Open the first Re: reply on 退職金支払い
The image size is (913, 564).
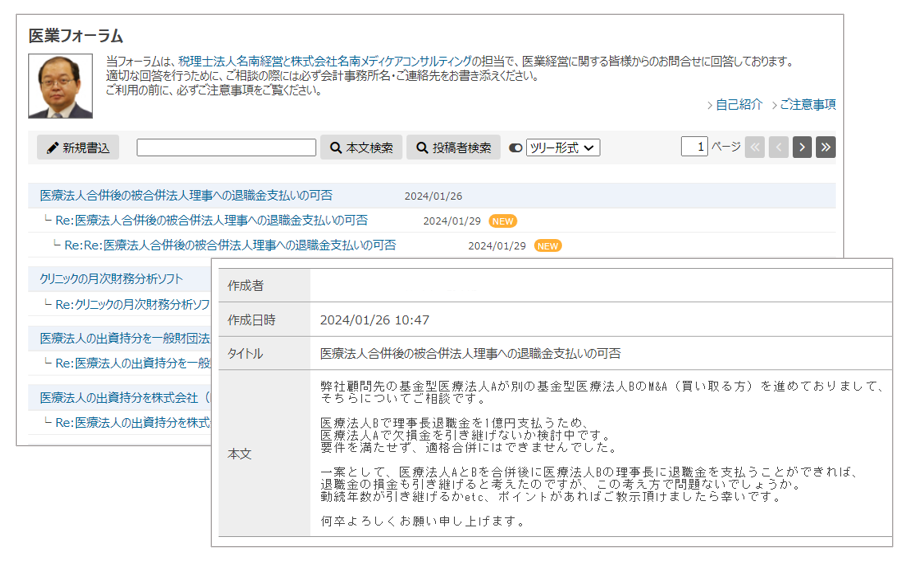[211, 221]
